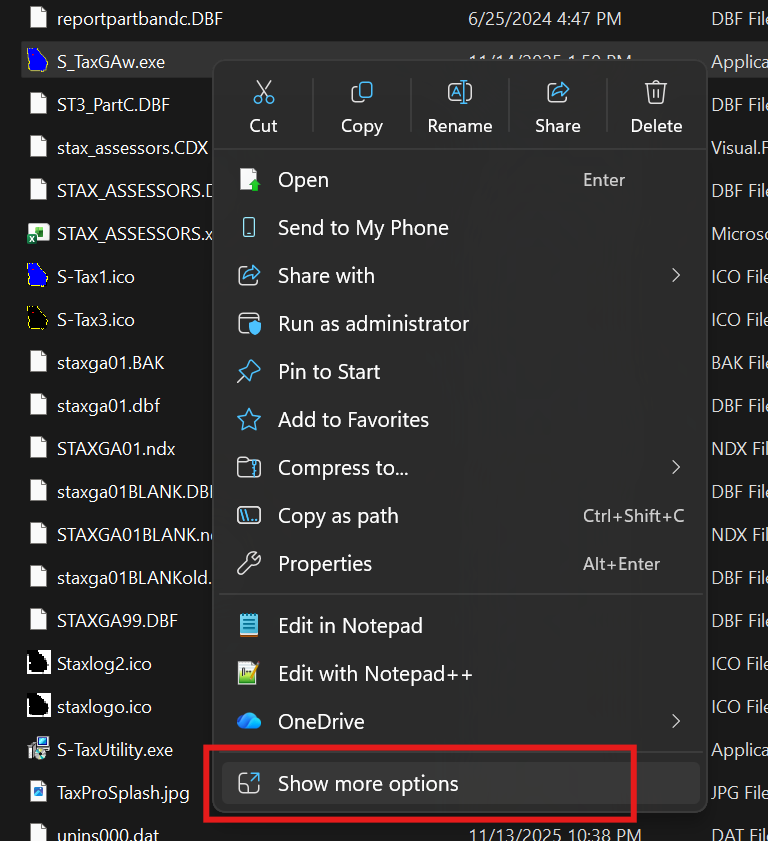The height and width of the screenshot is (841, 768).
Task: Click the Cut scissors icon
Action: click(x=264, y=94)
